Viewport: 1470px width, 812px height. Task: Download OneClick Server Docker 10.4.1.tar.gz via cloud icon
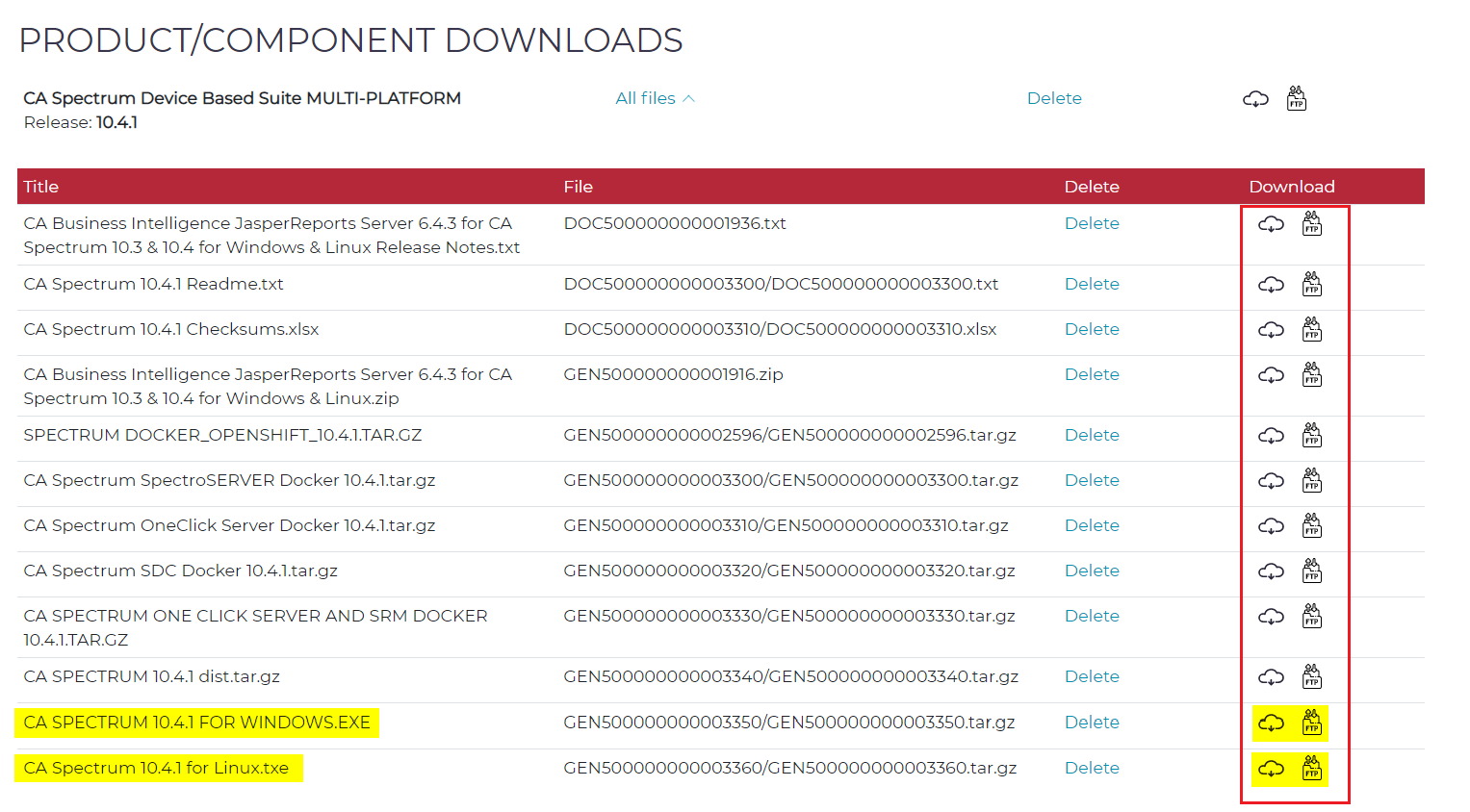tap(1271, 526)
